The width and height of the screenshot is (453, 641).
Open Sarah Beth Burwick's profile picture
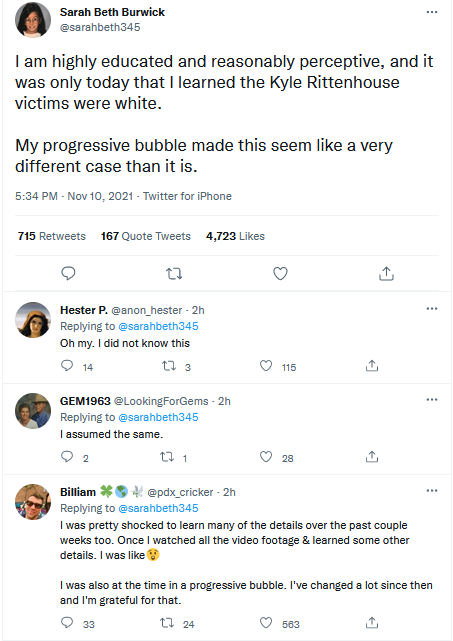33,20
